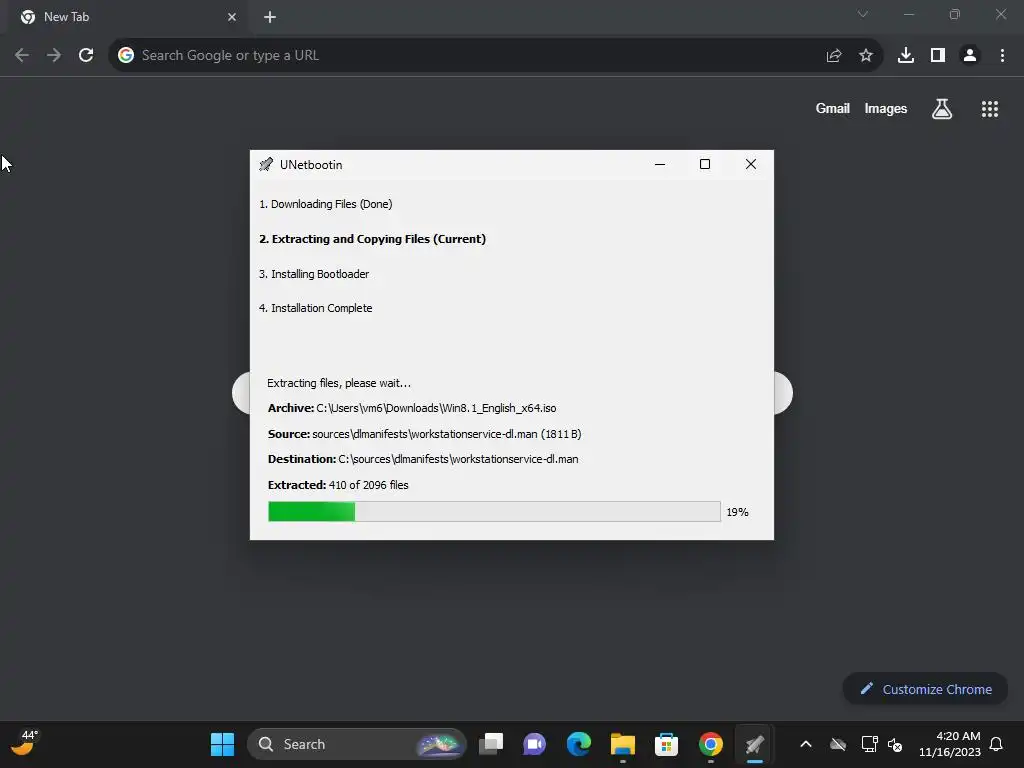This screenshot has width=1024, height=768.
Task: Open a new tab with plus button
Action: pyautogui.click(x=270, y=17)
